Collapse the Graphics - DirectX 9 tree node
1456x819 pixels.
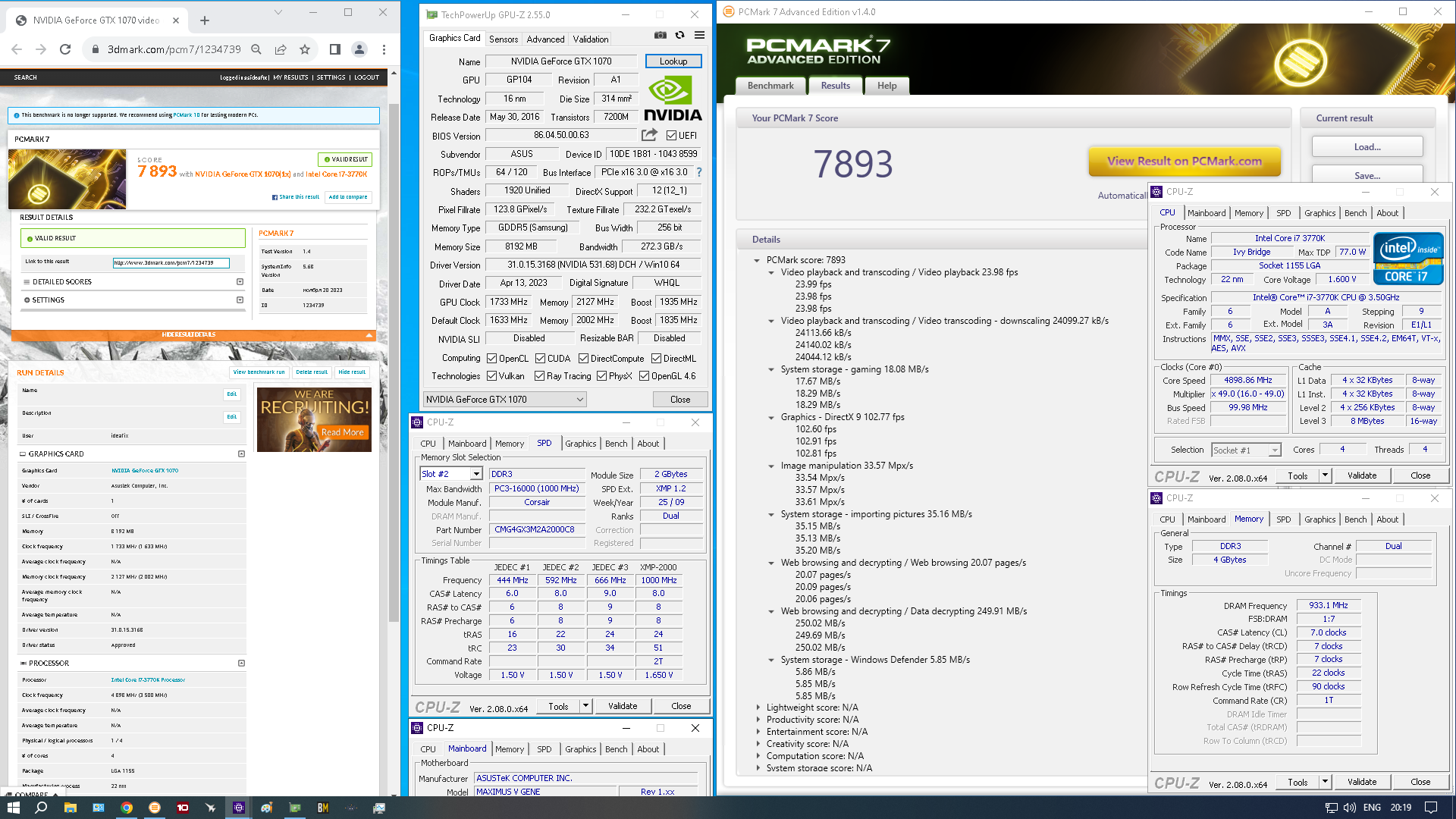coord(771,417)
